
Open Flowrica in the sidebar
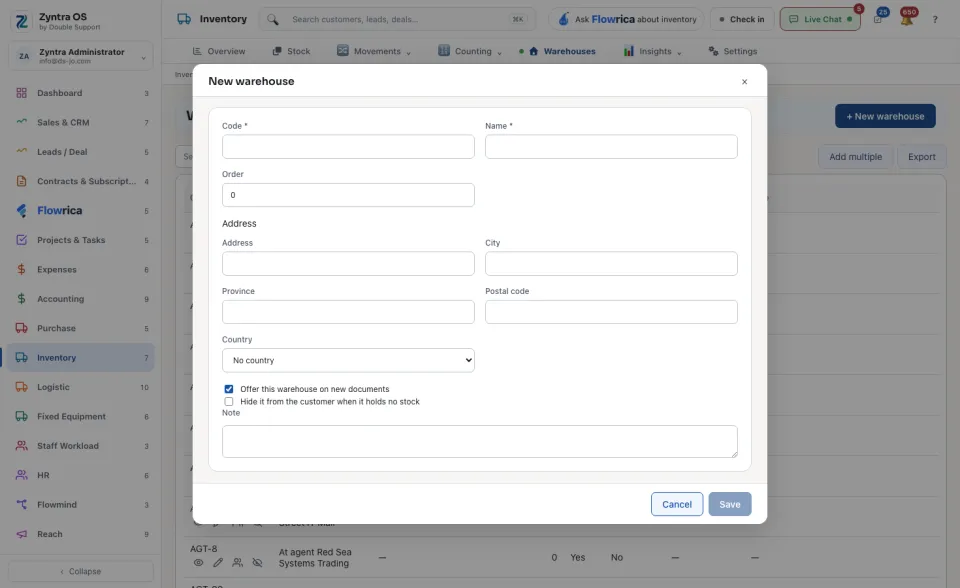81,211
